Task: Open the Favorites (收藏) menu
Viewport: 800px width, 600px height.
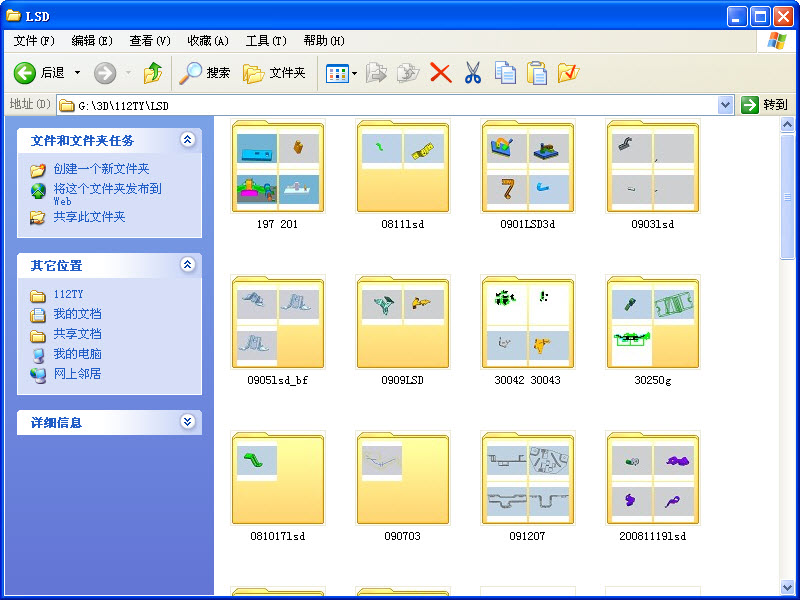Action: pyautogui.click(x=208, y=41)
